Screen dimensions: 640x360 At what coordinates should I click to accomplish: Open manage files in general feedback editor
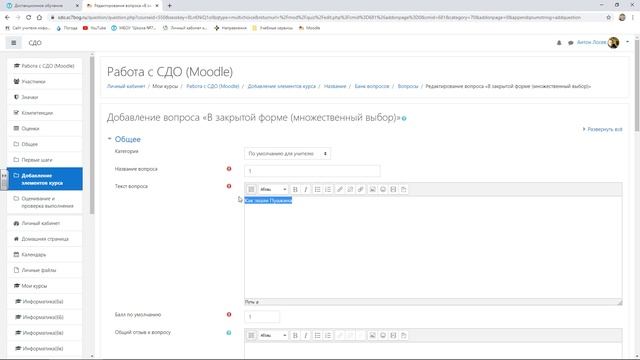point(404,336)
